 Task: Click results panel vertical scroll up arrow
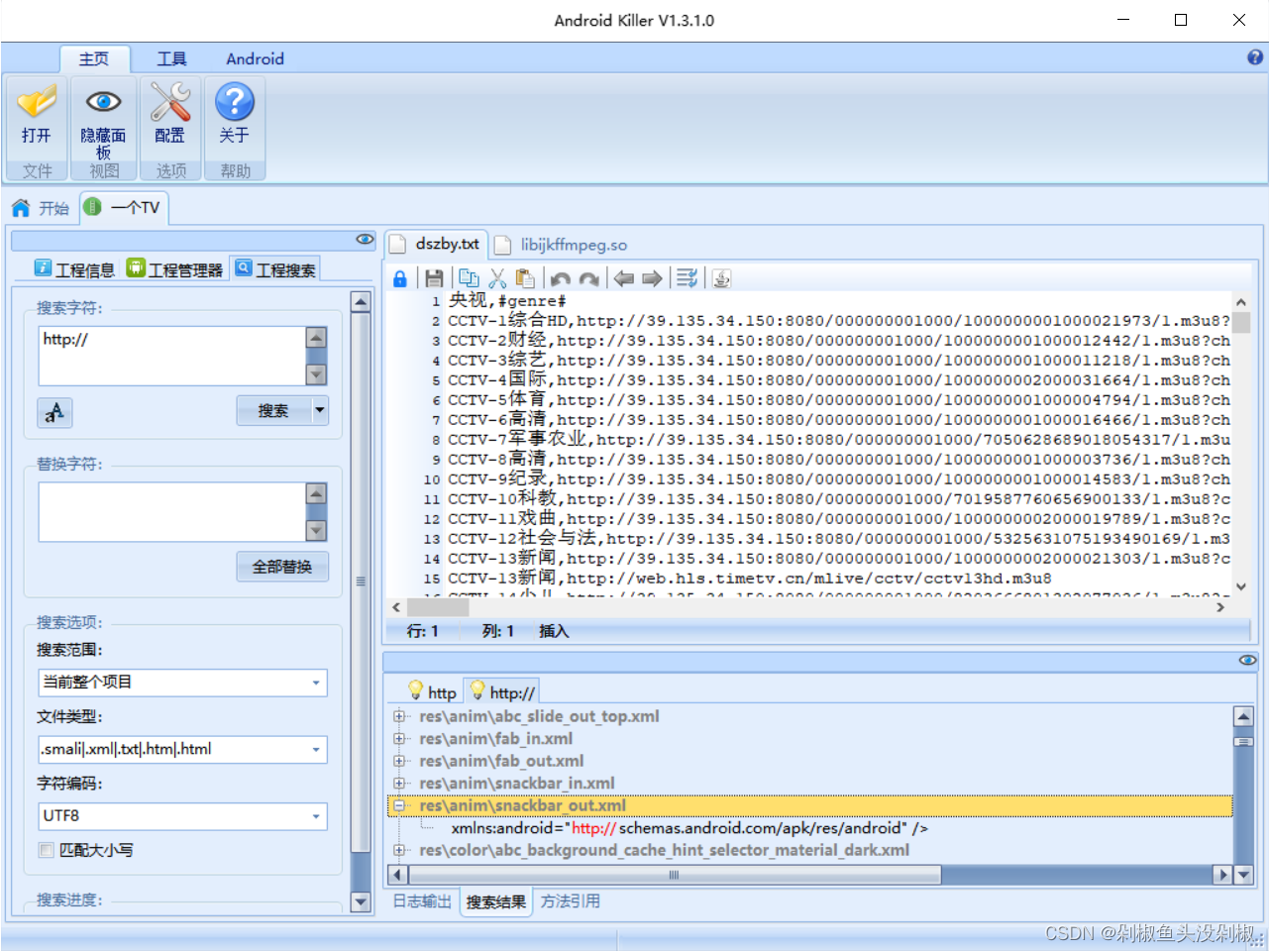click(1243, 716)
